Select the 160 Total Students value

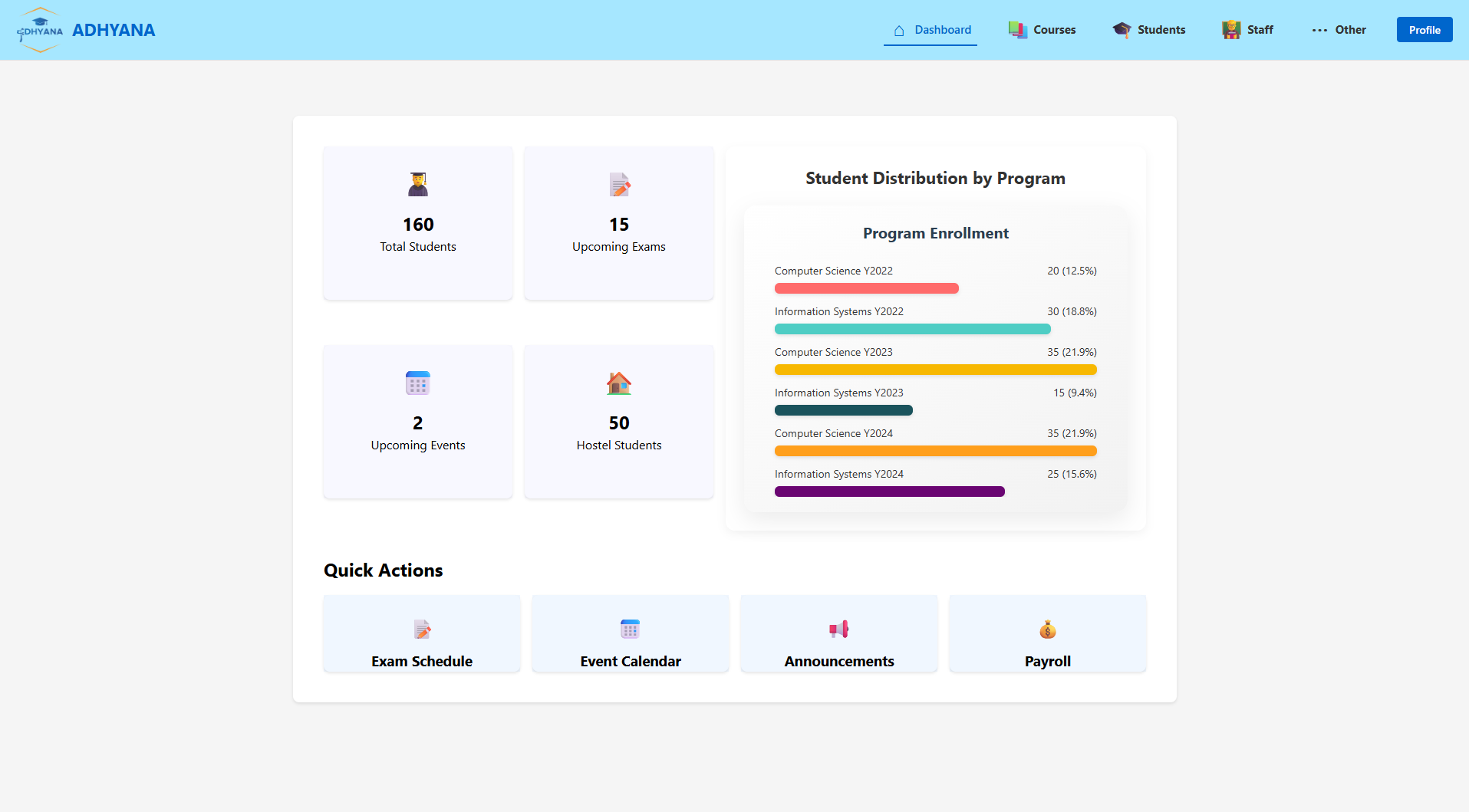418,225
